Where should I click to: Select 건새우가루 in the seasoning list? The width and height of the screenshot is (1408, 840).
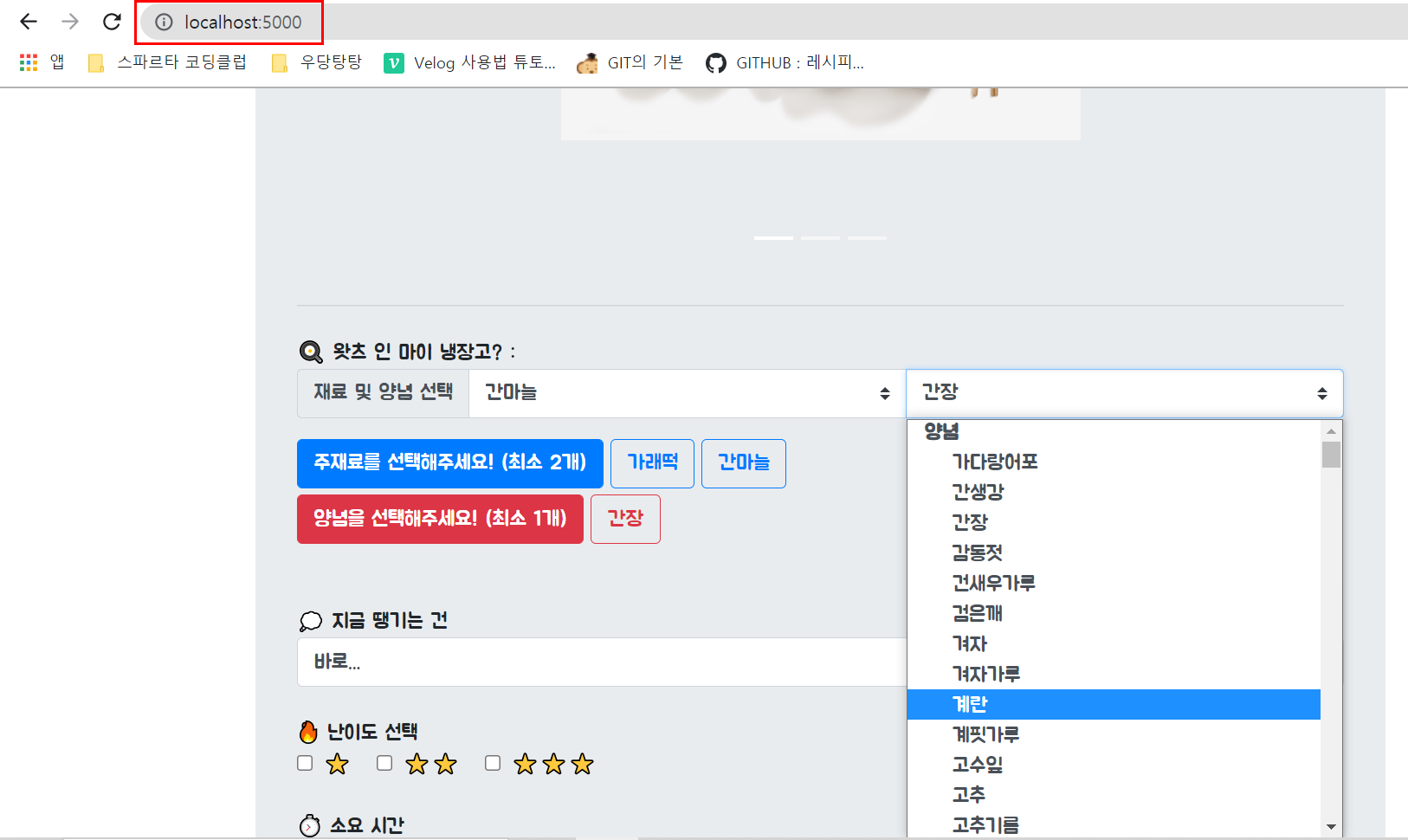1114,583
